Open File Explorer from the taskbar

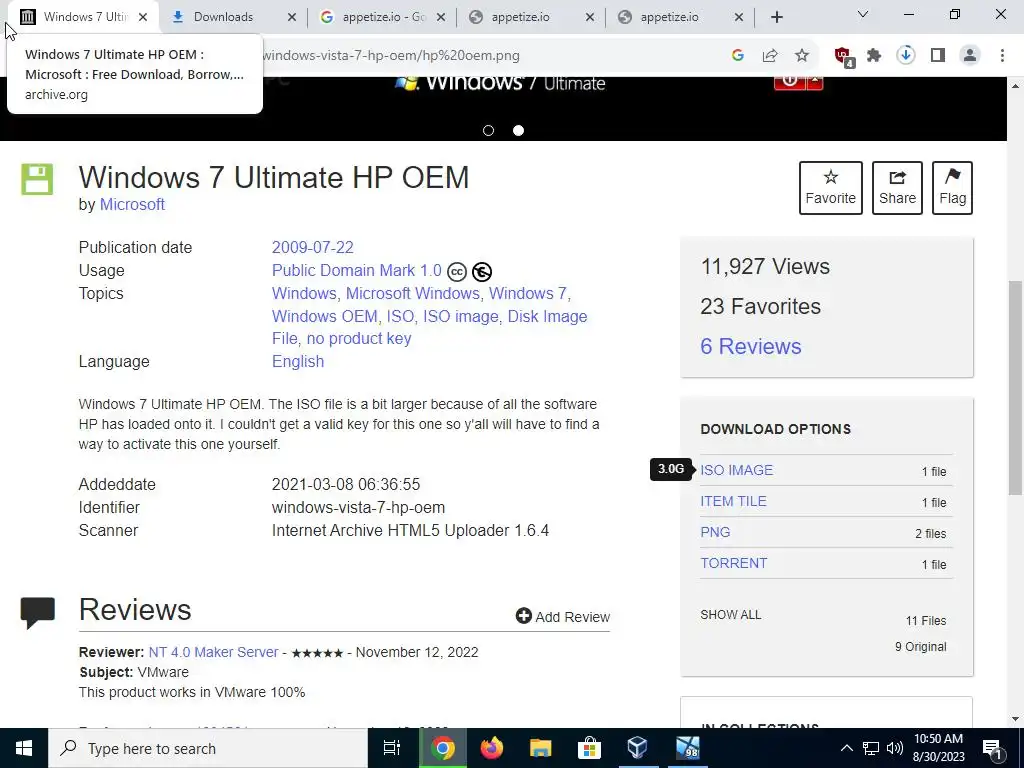[x=540, y=748]
